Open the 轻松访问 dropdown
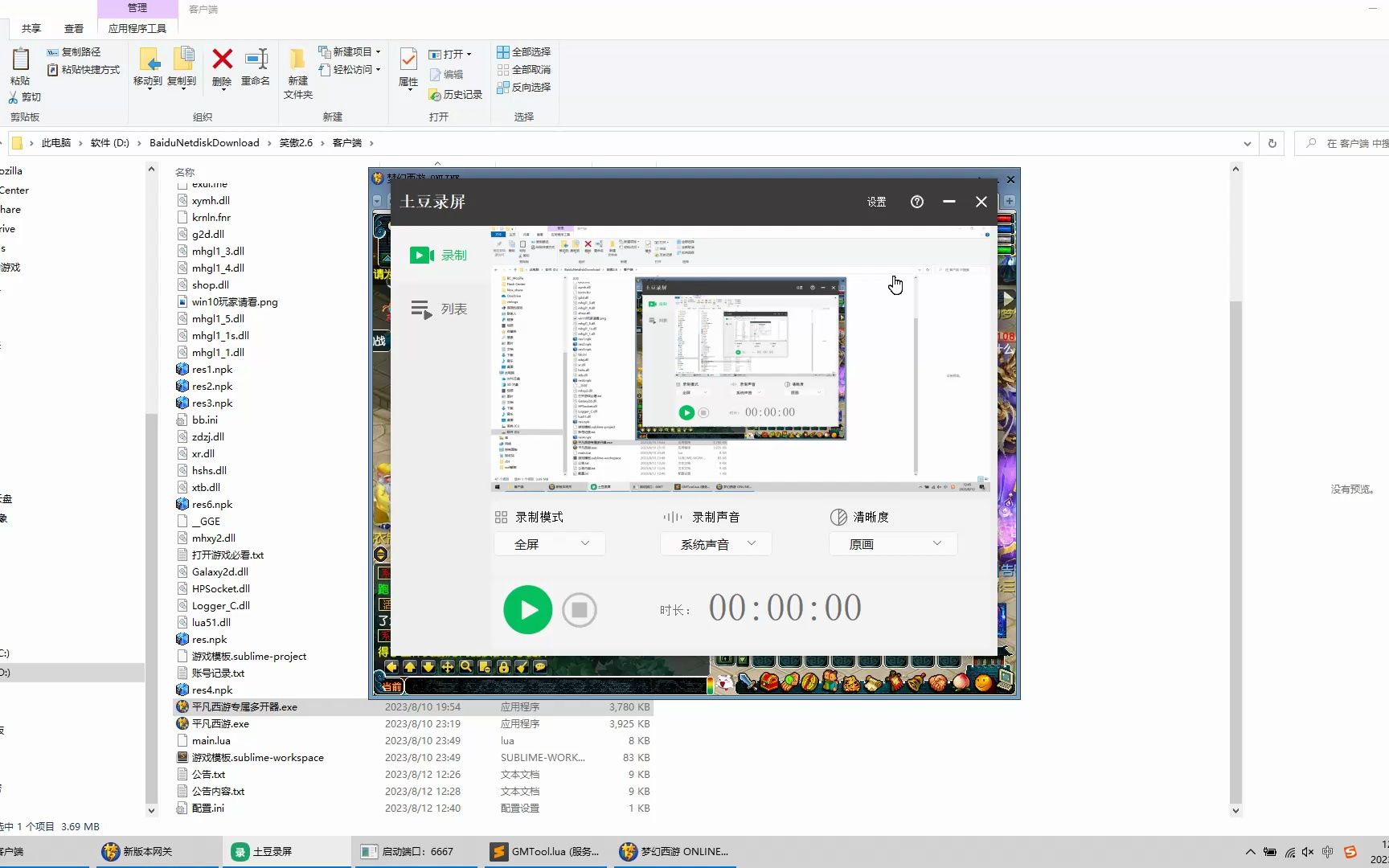This screenshot has width=1389, height=868. [x=350, y=70]
